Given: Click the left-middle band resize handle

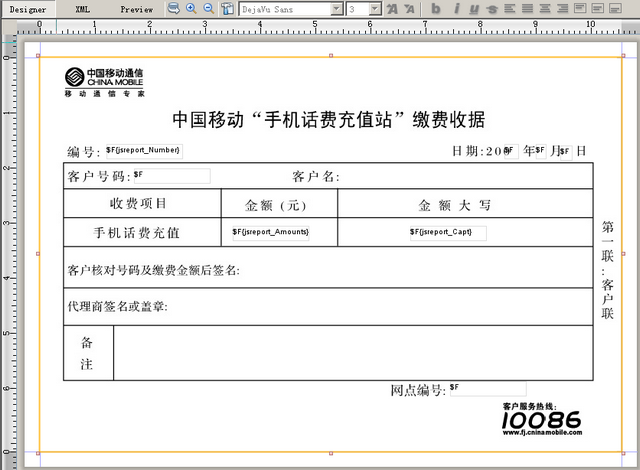Looking at the screenshot, I should [38, 254].
